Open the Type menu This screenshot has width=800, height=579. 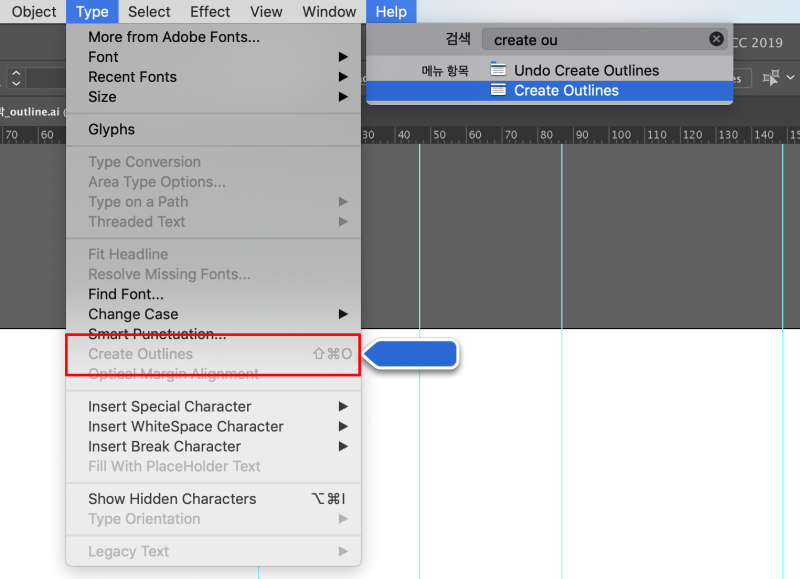92,11
